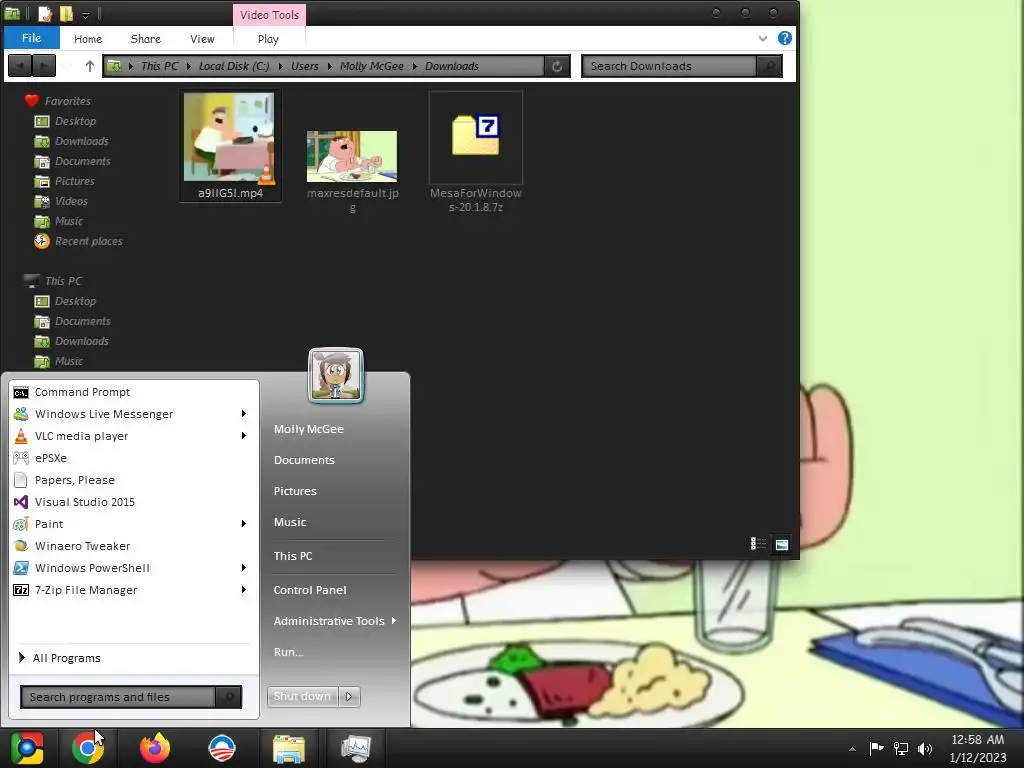Image resolution: width=1024 pixels, height=768 pixels.
Task: Expand Windows PowerShell jump list arrow
Action: (x=244, y=568)
